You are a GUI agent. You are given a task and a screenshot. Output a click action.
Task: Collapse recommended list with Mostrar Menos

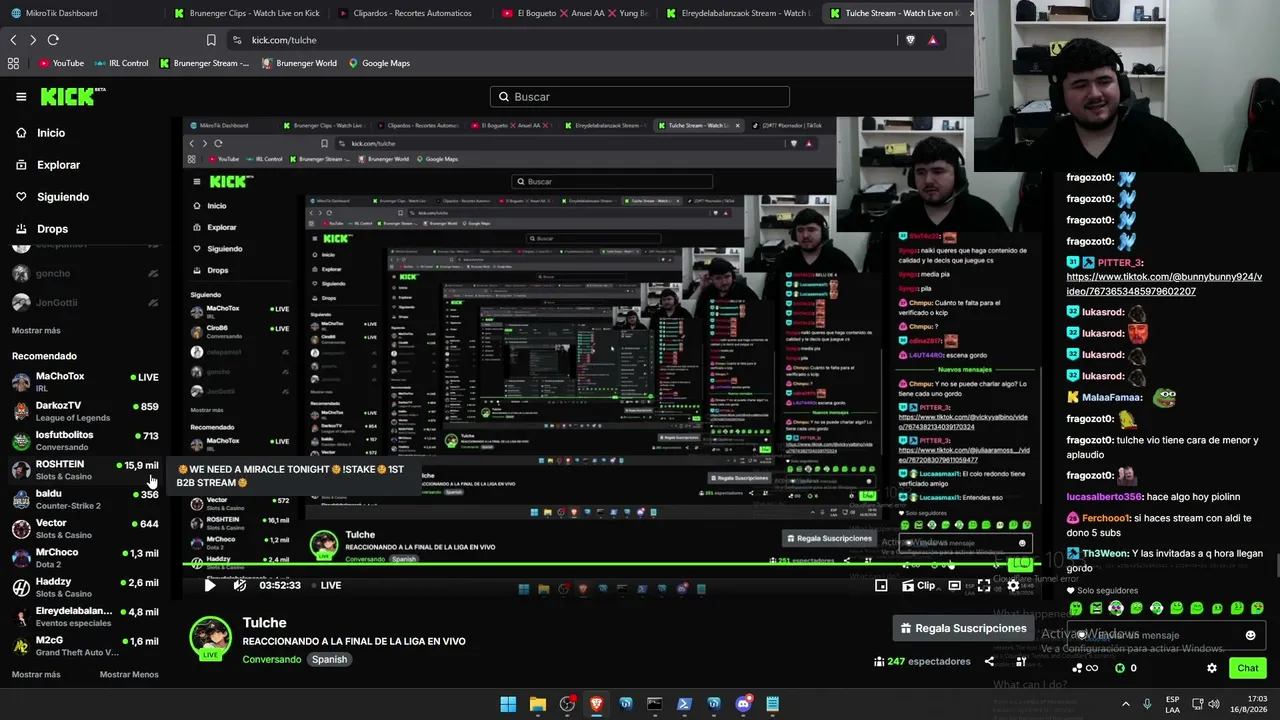point(129,674)
